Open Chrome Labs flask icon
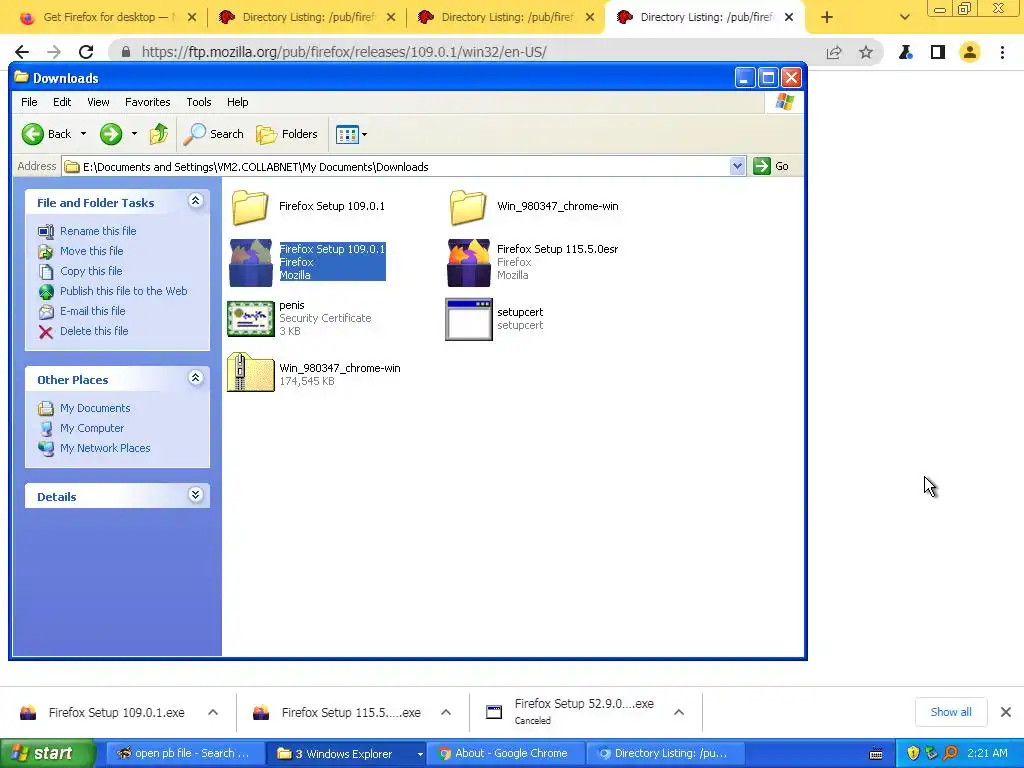 point(905,52)
